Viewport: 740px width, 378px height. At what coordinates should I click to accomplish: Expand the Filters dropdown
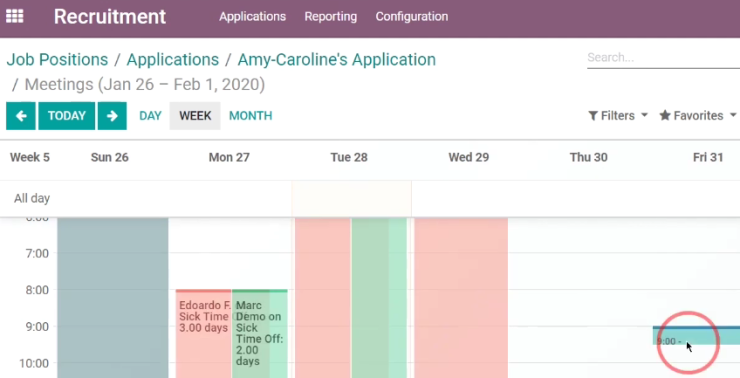[x=618, y=116]
